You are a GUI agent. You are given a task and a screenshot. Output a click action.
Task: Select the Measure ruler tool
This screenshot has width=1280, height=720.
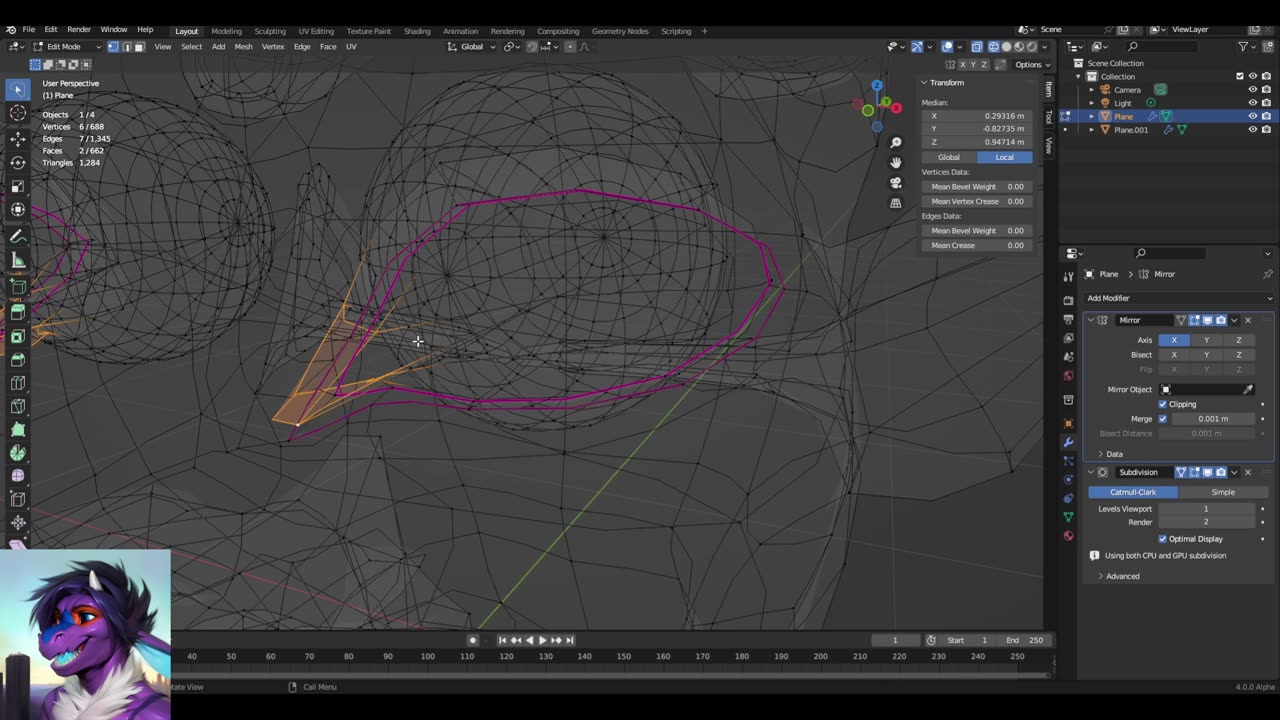pos(18,261)
